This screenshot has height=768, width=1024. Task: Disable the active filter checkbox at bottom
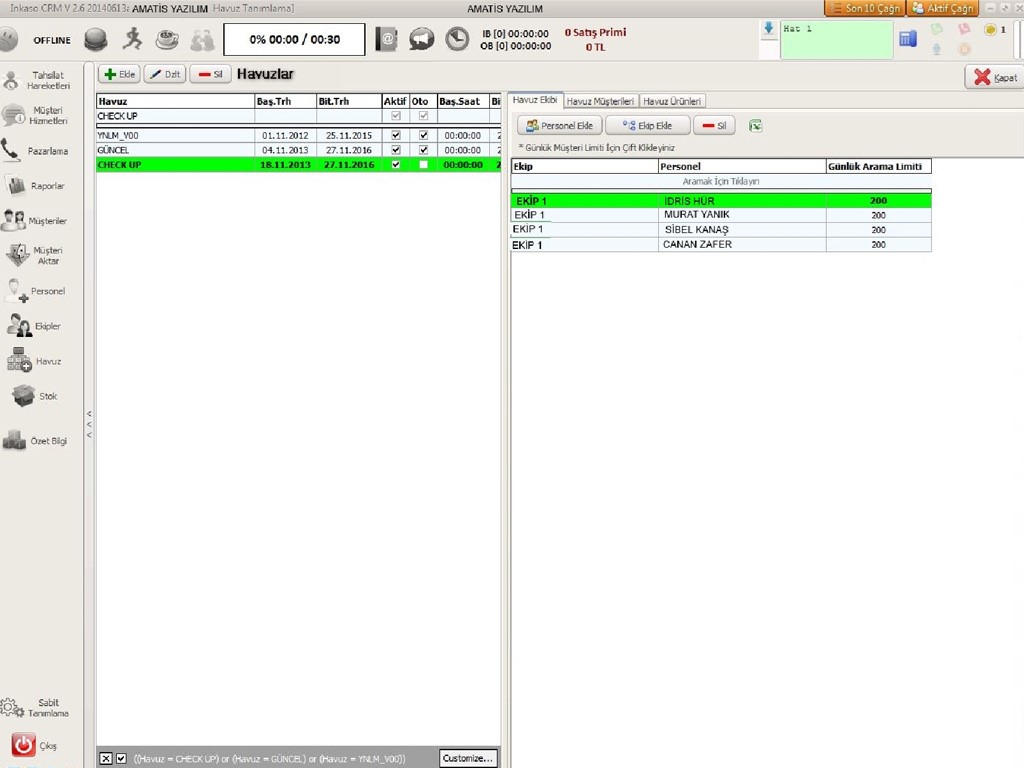[x=121, y=759]
